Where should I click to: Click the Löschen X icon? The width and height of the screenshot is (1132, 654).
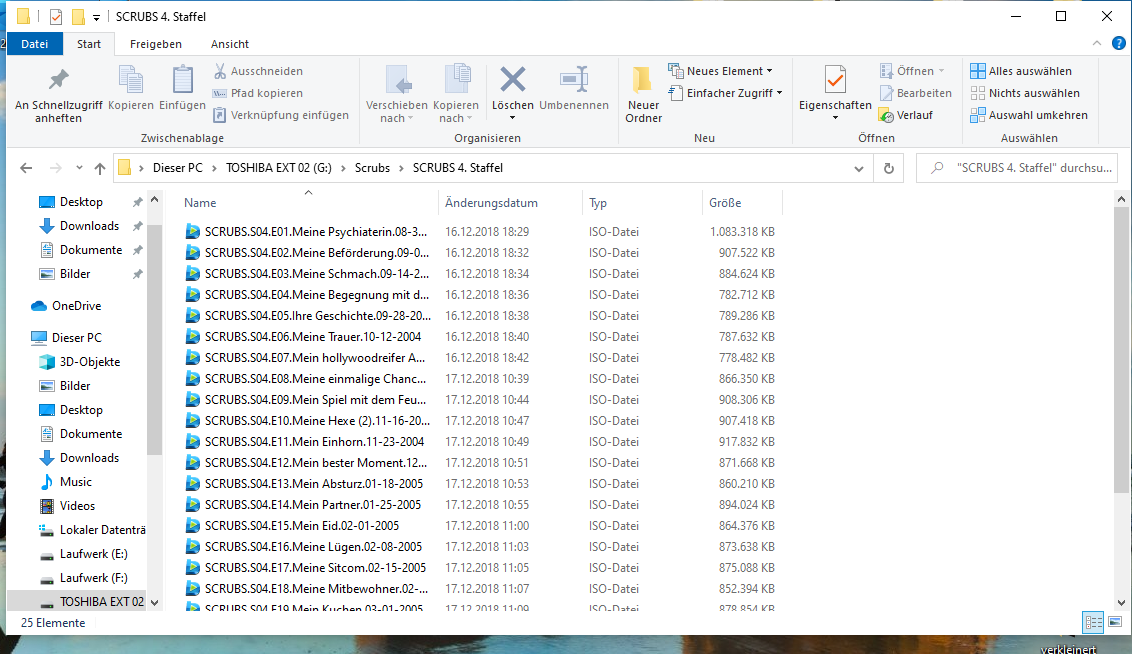(513, 79)
